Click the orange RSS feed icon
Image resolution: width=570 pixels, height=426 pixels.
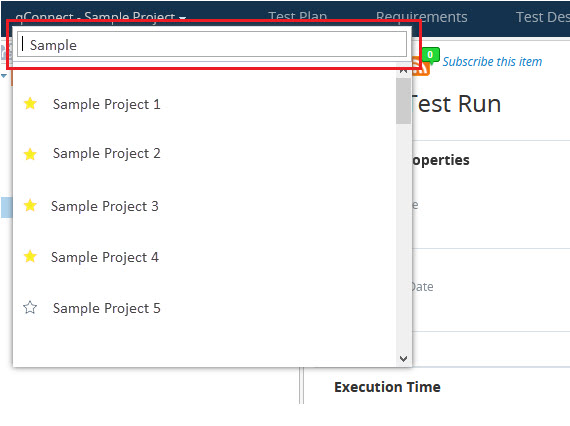(x=423, y=69)
